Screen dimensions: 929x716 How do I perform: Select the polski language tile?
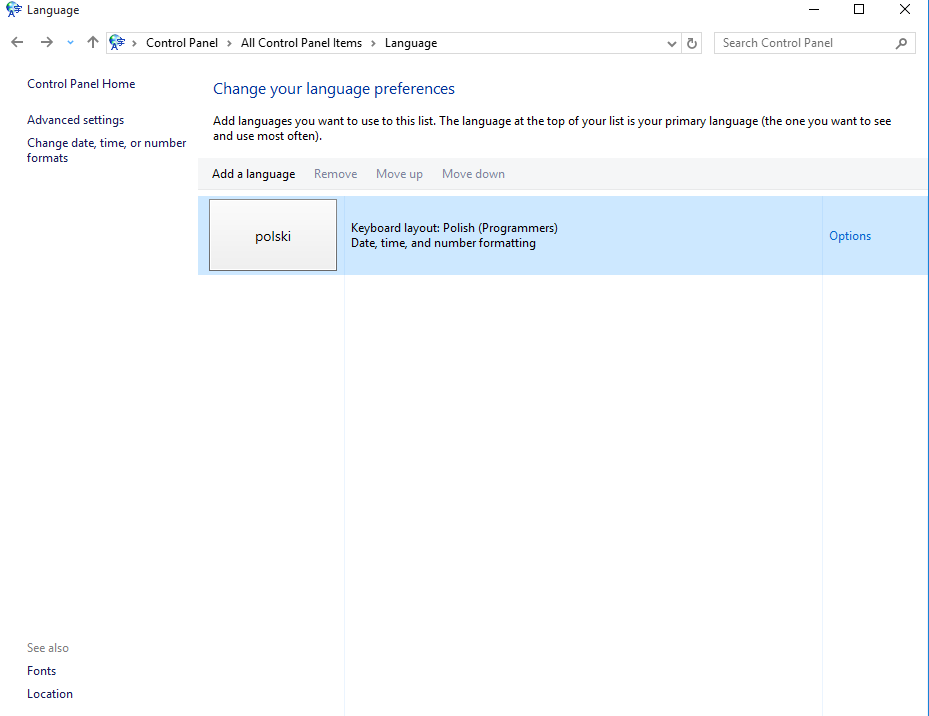pos(273,235)
